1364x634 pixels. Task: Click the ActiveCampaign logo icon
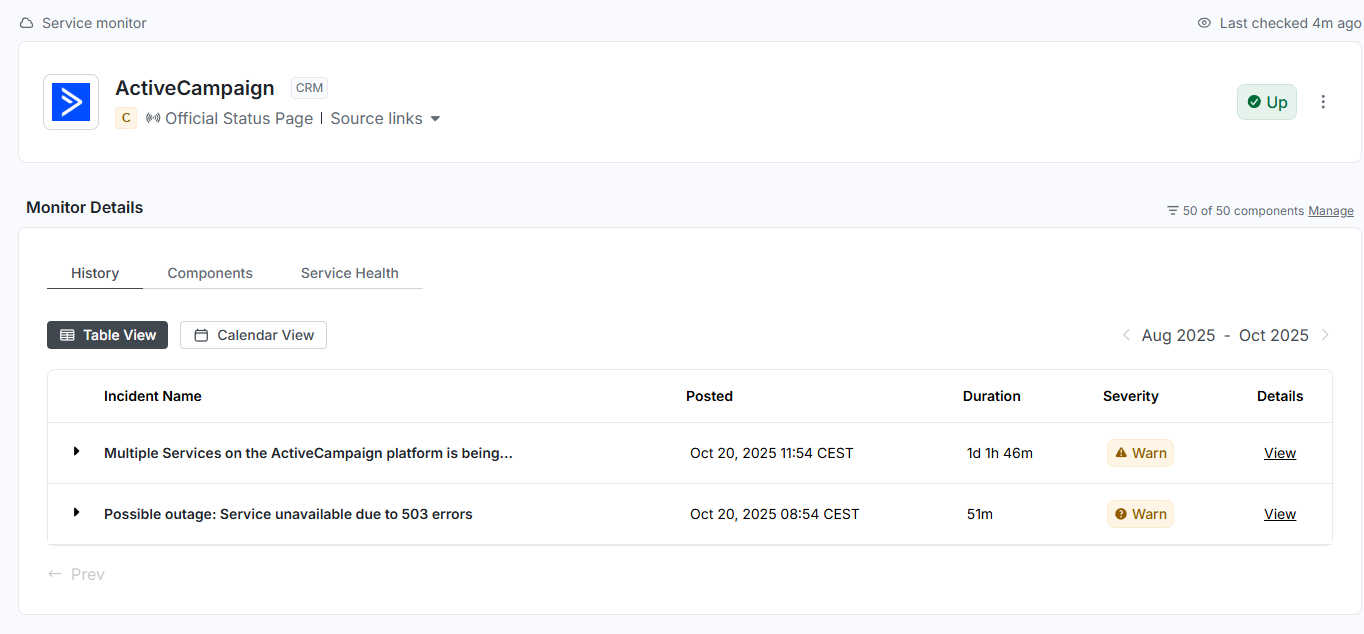[x=71, y=102]
